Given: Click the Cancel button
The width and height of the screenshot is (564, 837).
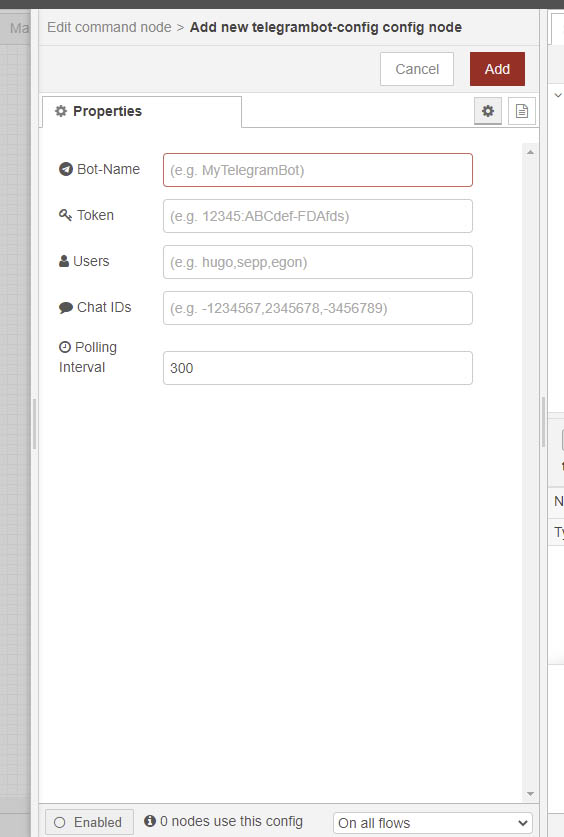Looking at the screenshot, I should [x=417, y=69].
